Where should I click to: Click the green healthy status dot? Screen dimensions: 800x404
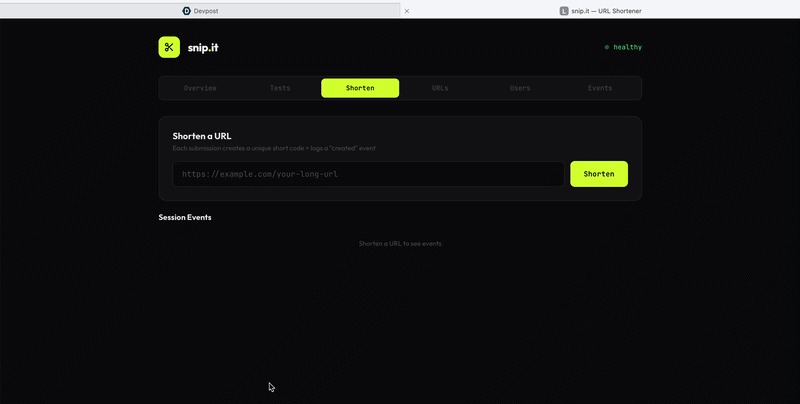coord(607,47)
